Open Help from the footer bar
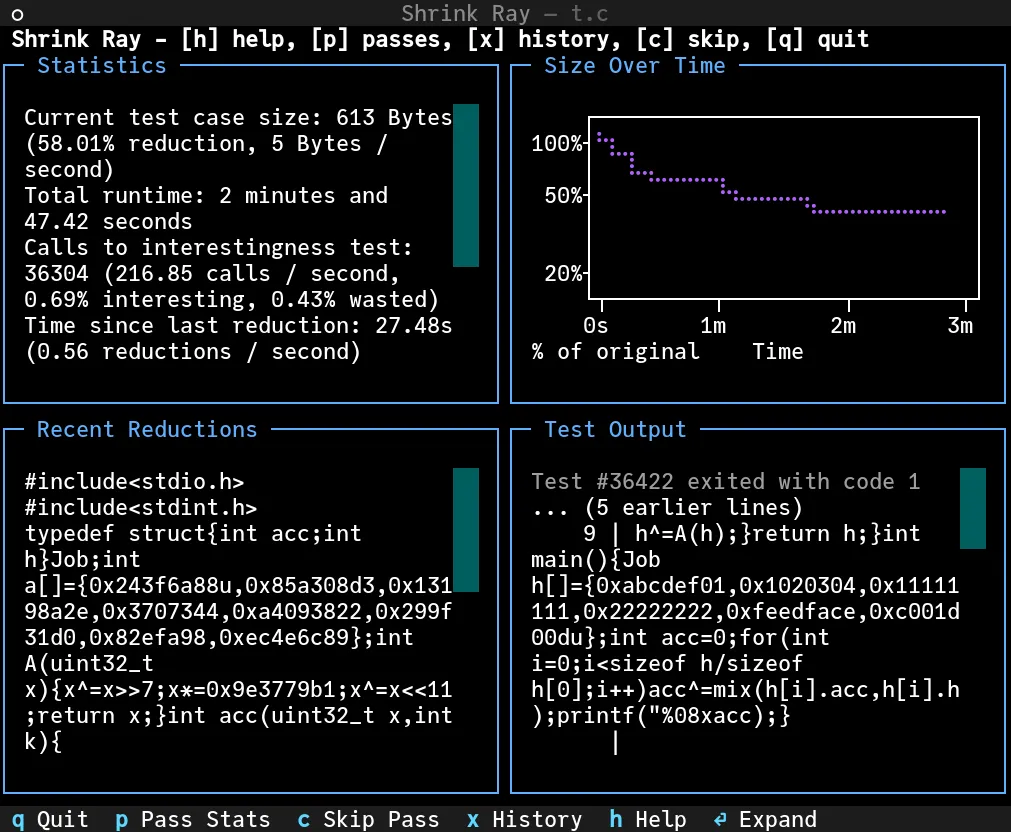 tap(647, 819)
